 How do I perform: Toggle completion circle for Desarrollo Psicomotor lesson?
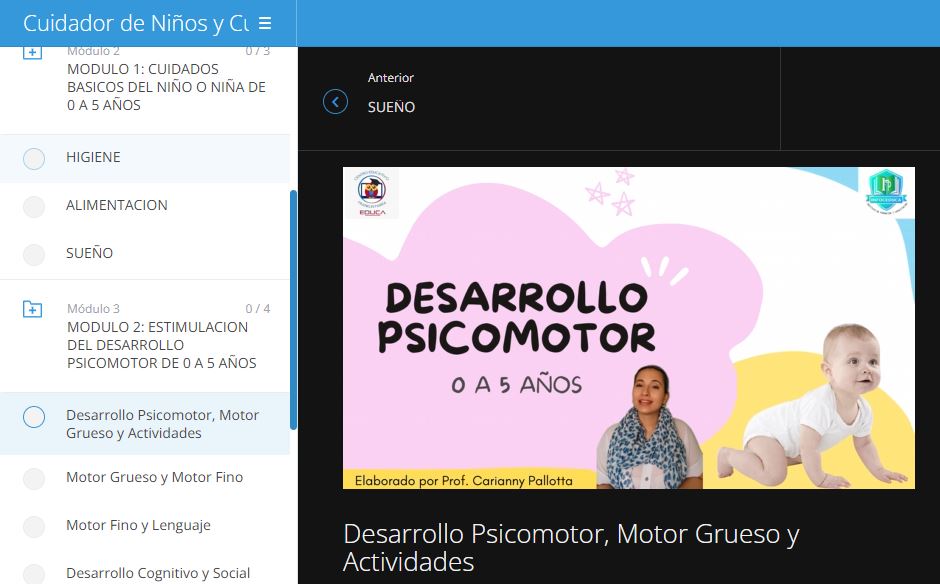34,417
